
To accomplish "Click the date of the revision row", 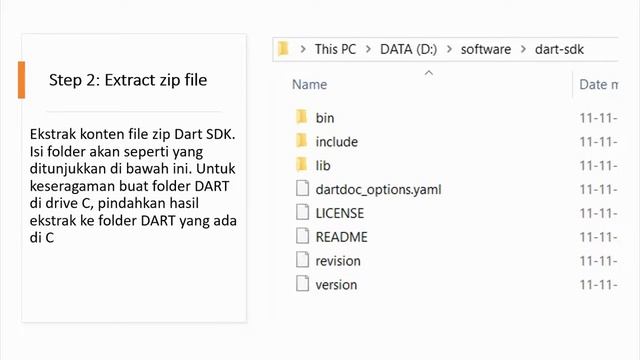I will click(599, 261).
